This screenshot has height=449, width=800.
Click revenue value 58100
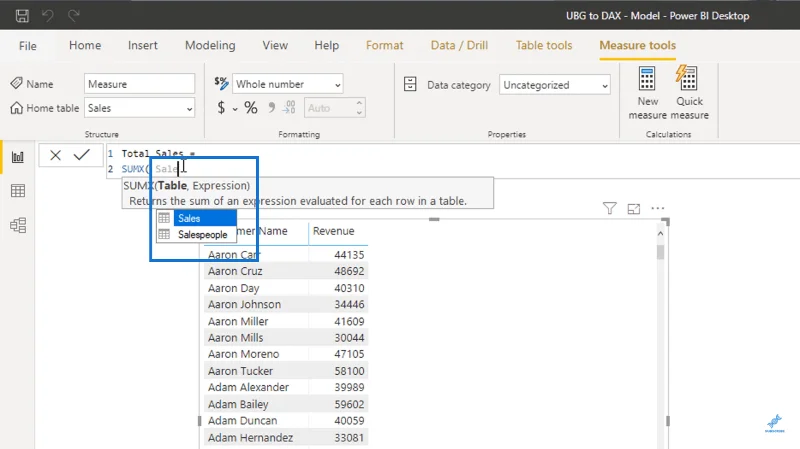click(349, 371)
